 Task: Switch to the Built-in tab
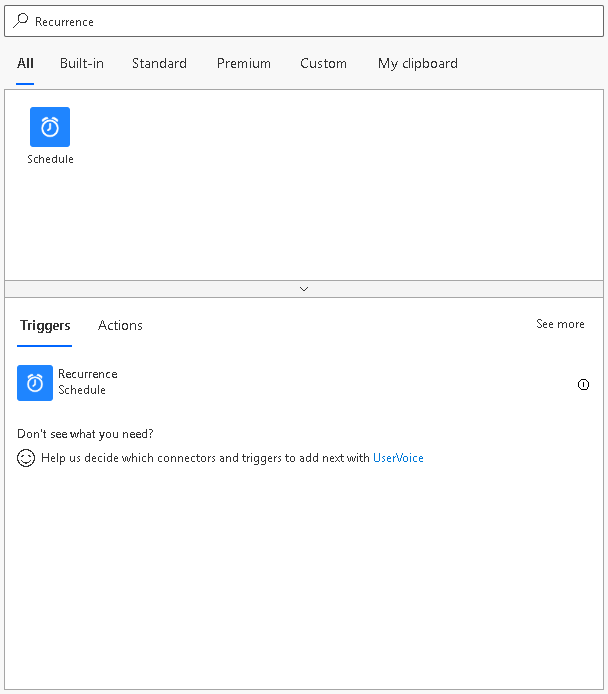(x=82, y=63)
